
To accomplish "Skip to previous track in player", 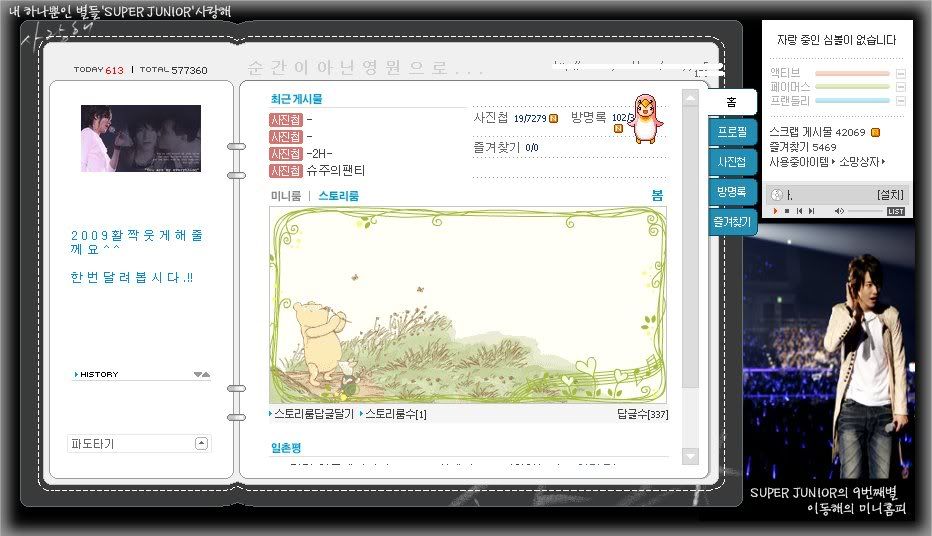I will (799, 211).
